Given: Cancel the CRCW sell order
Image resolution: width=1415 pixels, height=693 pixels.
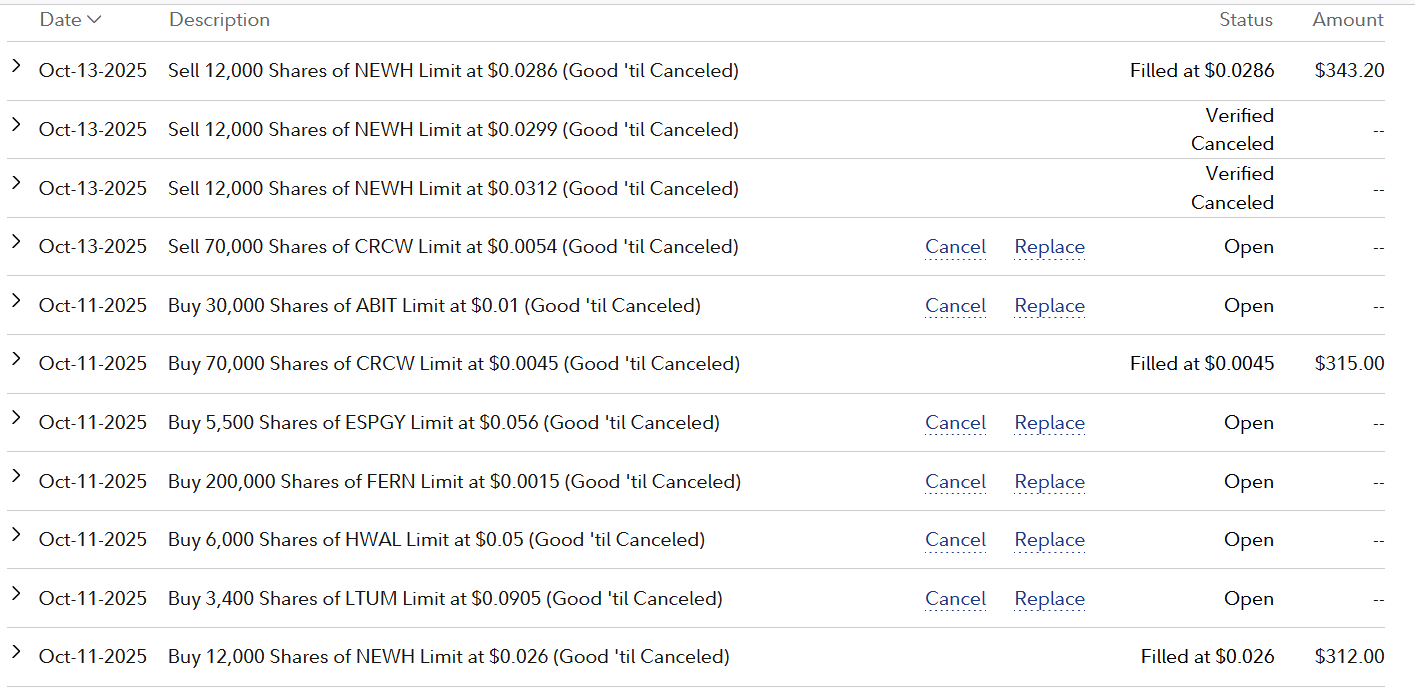Looking at the screenshot, I should tap(955, 247).
